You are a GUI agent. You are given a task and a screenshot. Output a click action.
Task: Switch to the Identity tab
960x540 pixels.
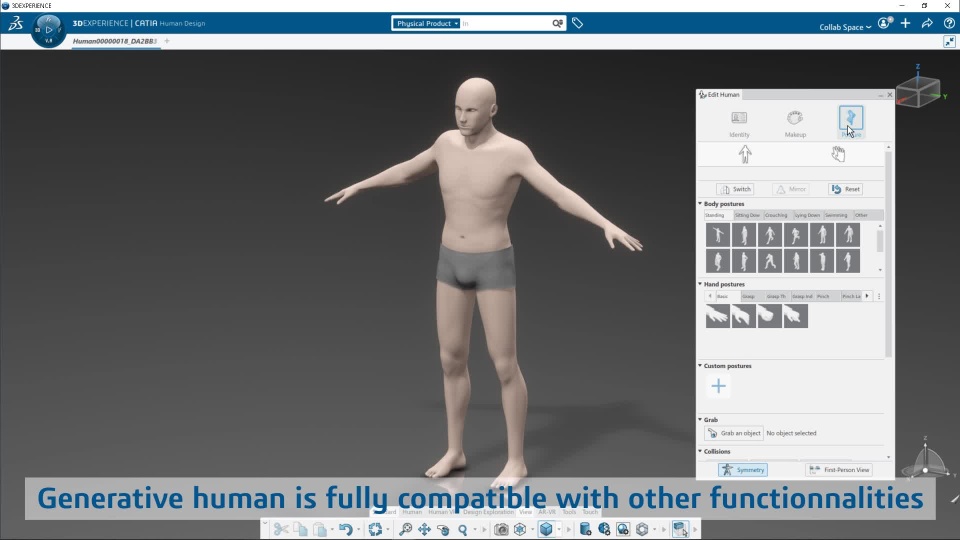point(739,123)
